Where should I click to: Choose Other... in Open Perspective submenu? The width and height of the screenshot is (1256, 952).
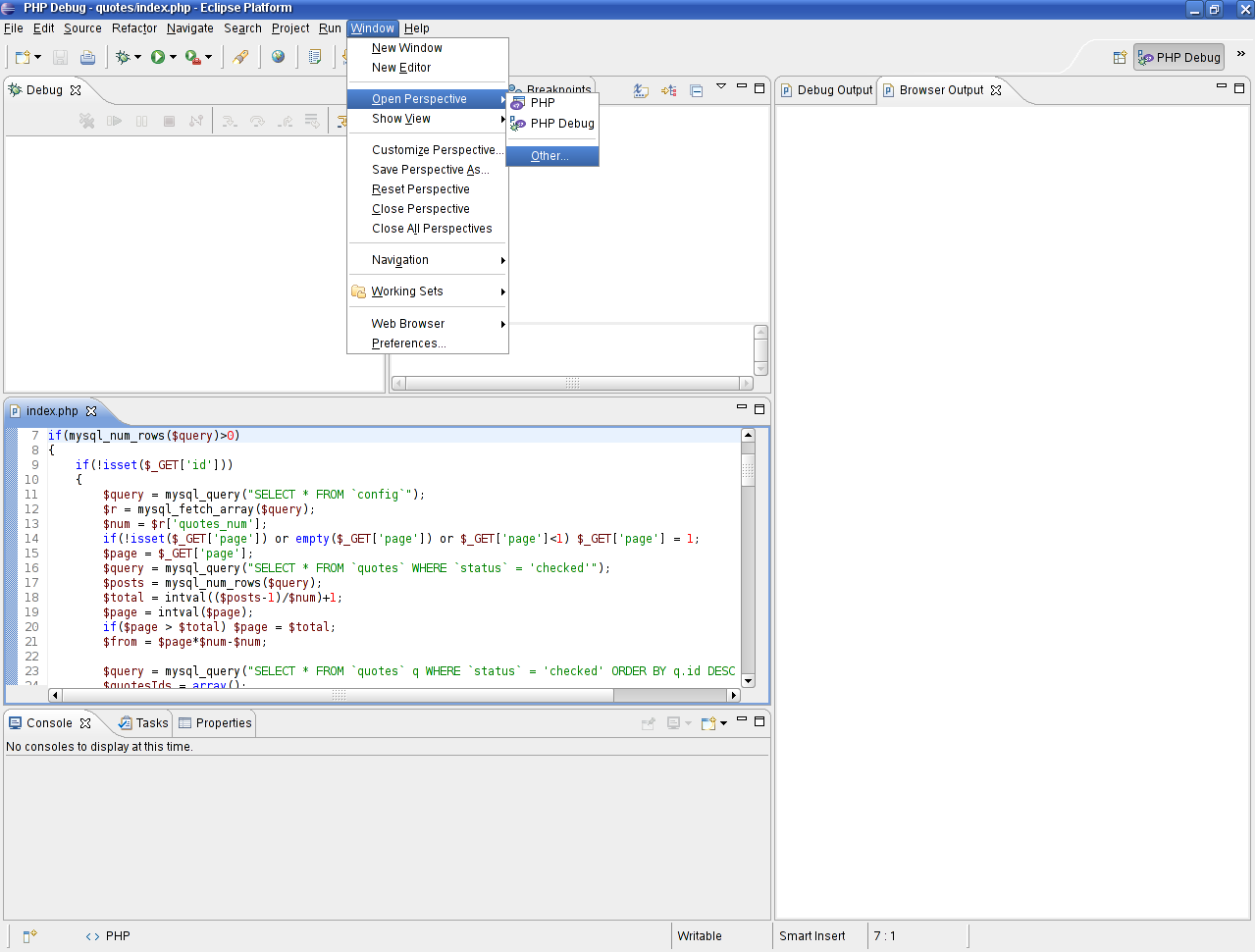pyautogui.click(x=552, y=156)
